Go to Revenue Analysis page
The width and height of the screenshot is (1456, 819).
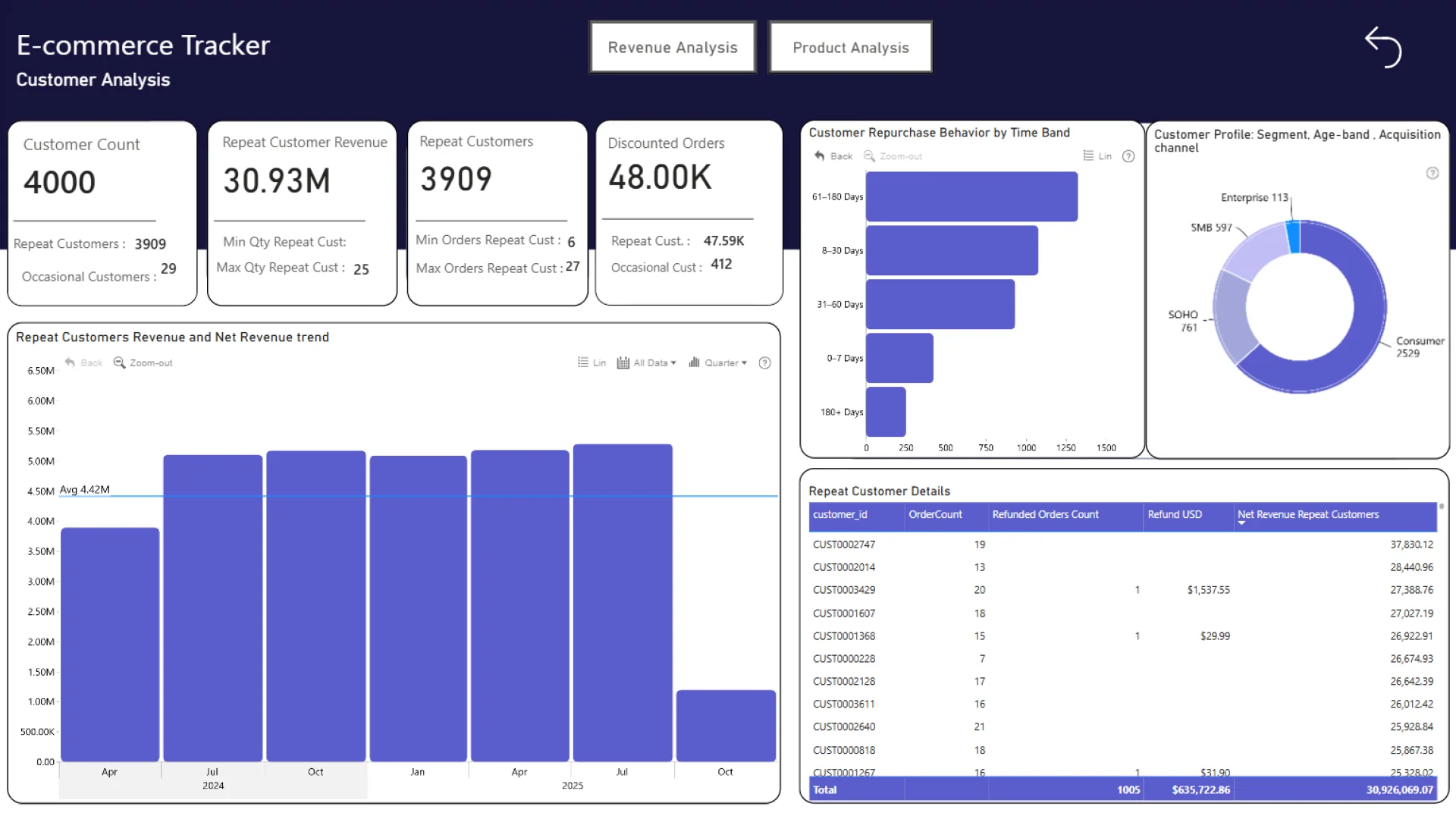[672, 47]
